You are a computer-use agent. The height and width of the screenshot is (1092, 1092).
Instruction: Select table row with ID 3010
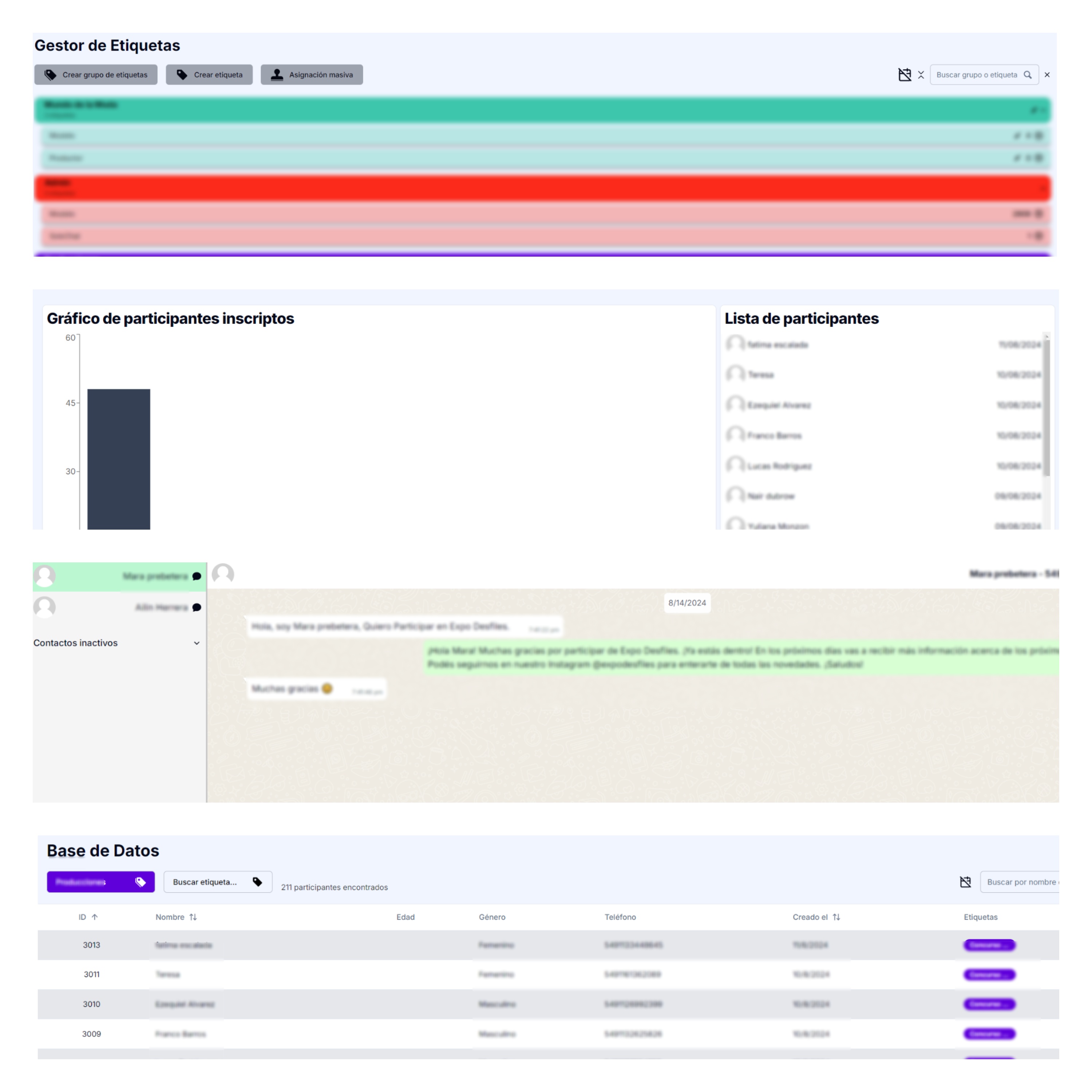(548, 1004)
